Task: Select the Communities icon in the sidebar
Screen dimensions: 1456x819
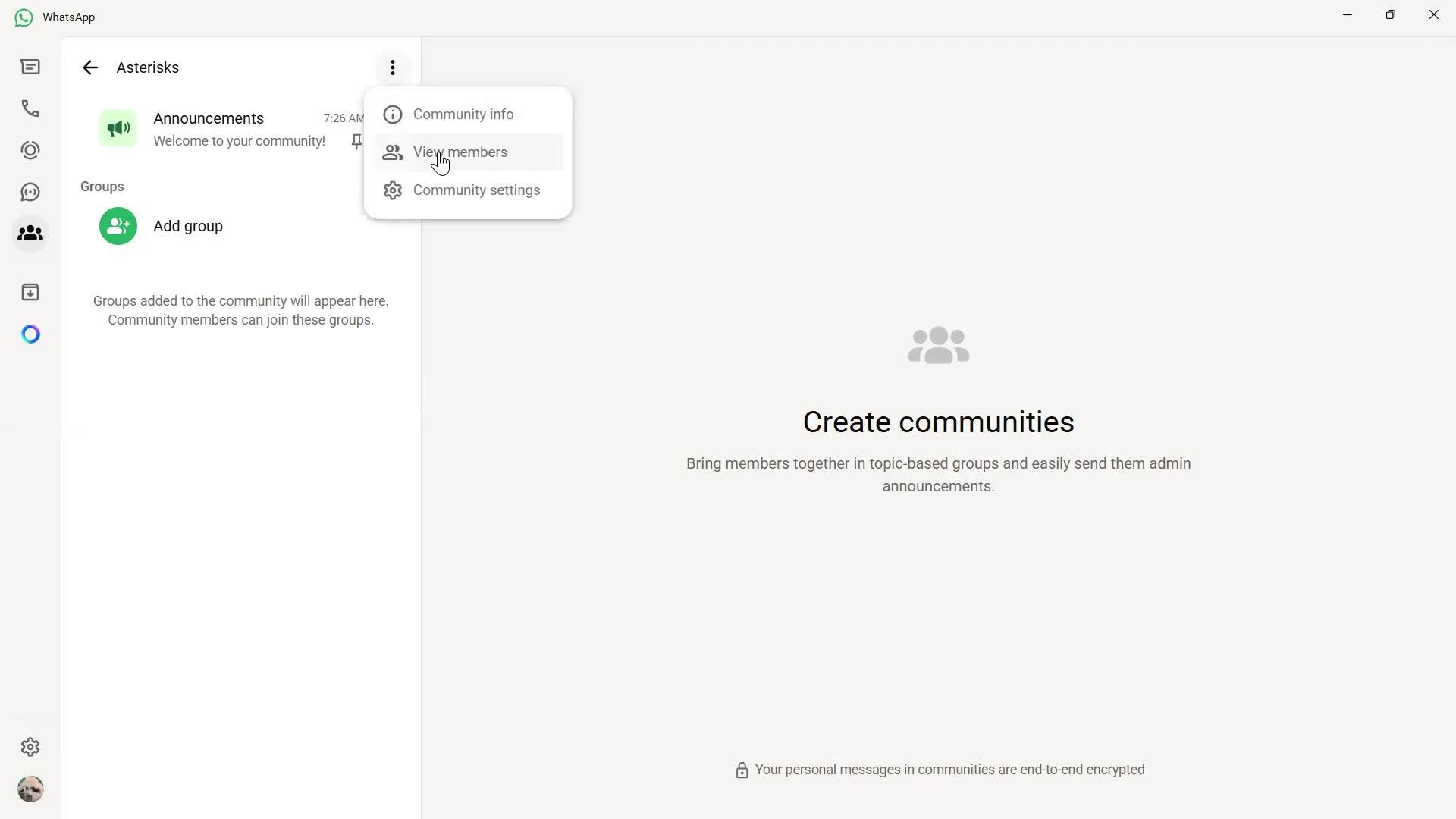Action: click(x=30, y=234)
